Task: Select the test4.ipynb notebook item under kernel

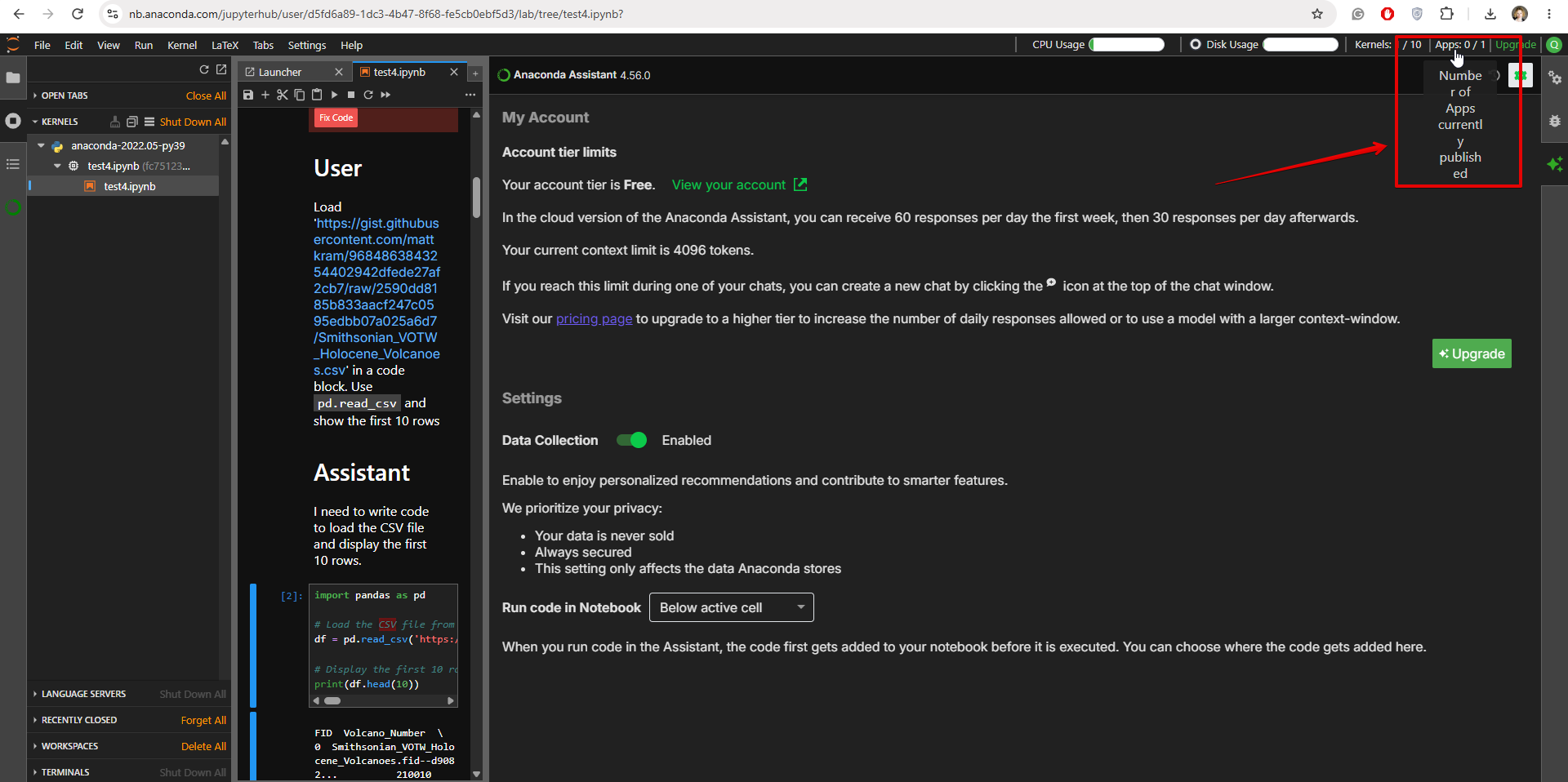Action: [130, 186]
